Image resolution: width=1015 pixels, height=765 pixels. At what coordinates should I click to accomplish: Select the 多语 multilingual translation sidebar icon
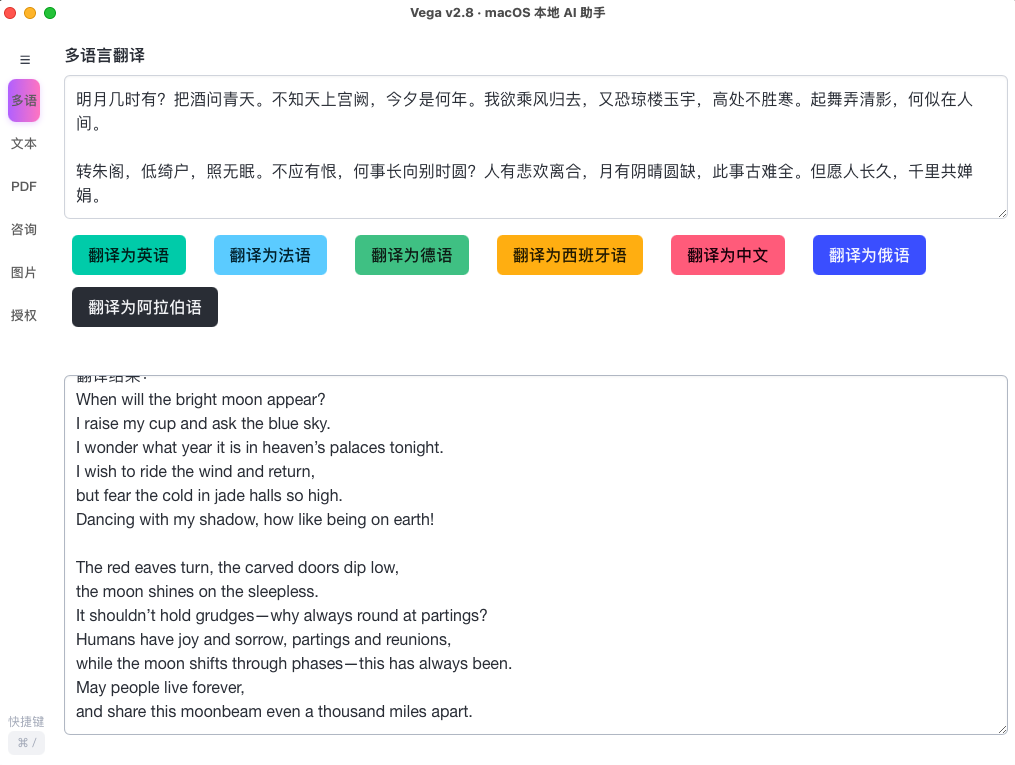click(23, 100)
